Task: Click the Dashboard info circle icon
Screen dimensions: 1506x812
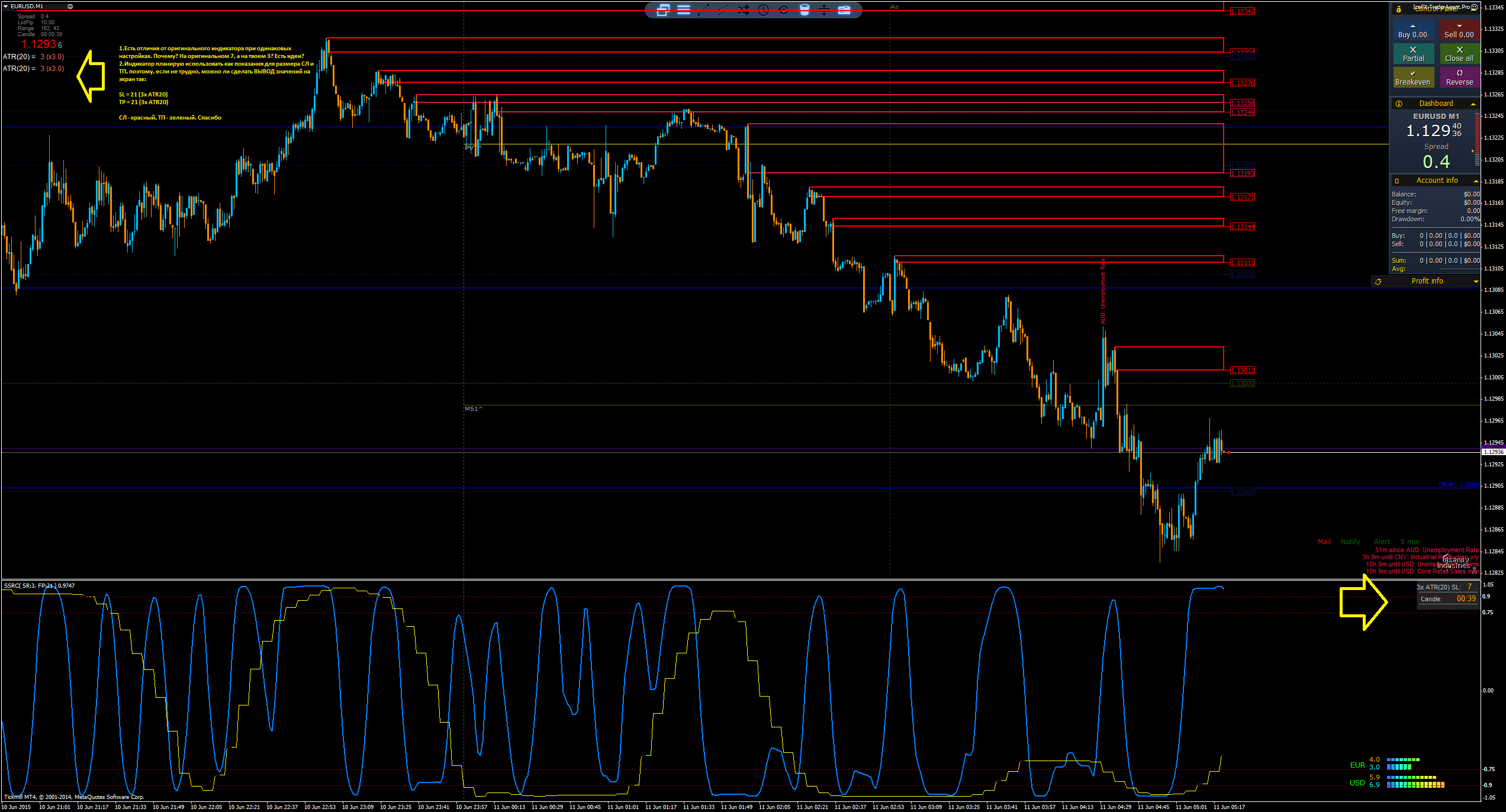Action: pyautogui.click(x=1399, y=104)
